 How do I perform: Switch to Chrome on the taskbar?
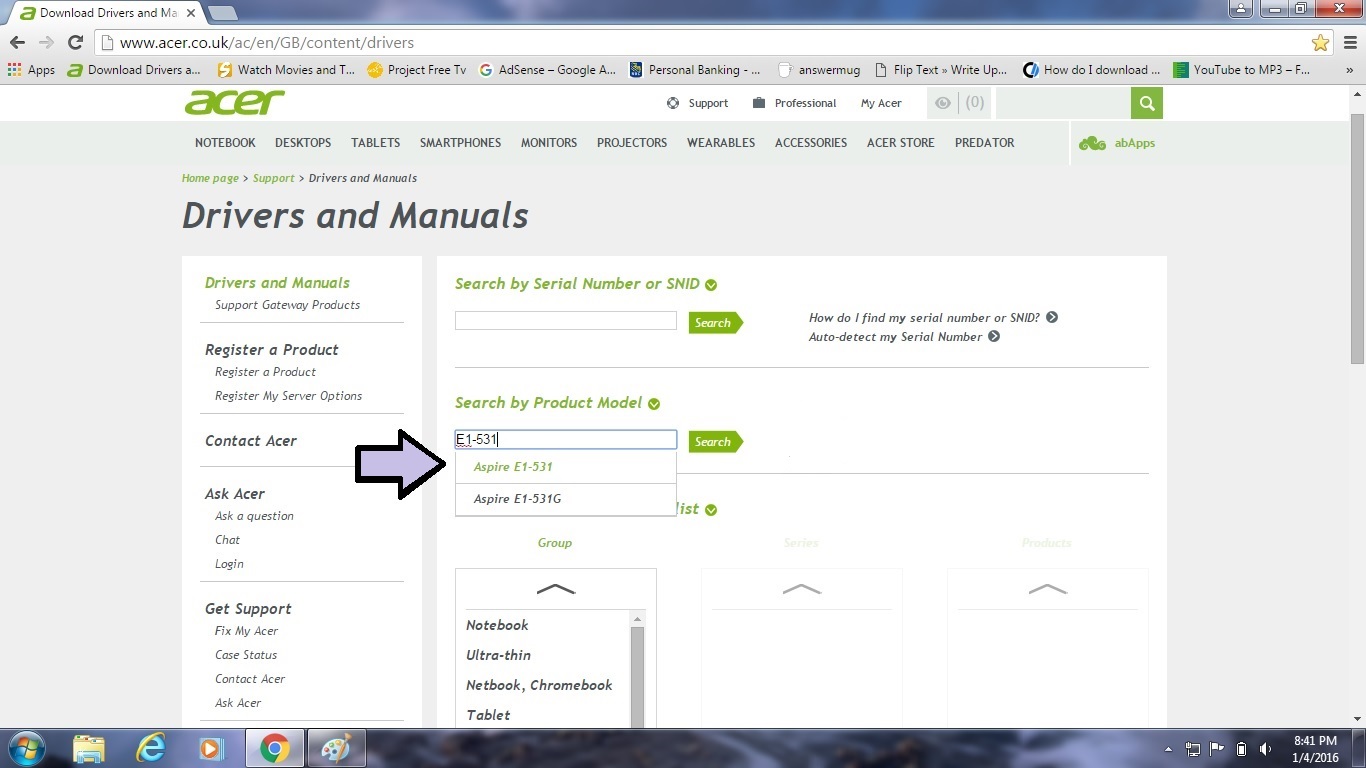tap(274, 748)
